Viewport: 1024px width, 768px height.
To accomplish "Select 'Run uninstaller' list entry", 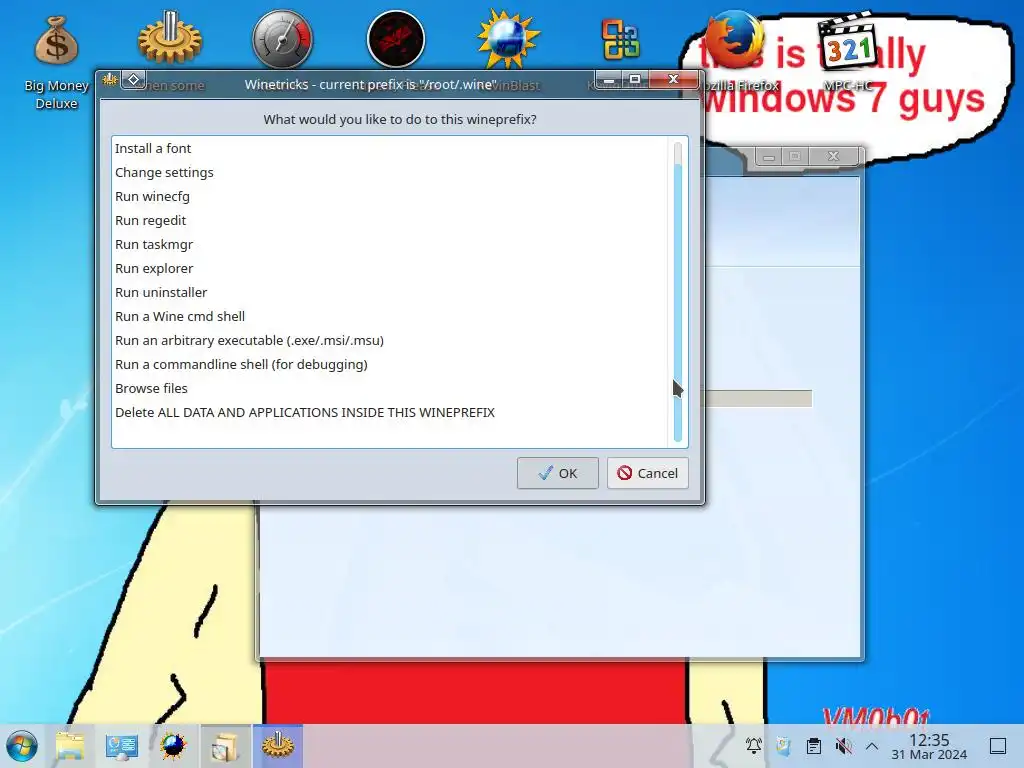I will click(x=389, y=293).
